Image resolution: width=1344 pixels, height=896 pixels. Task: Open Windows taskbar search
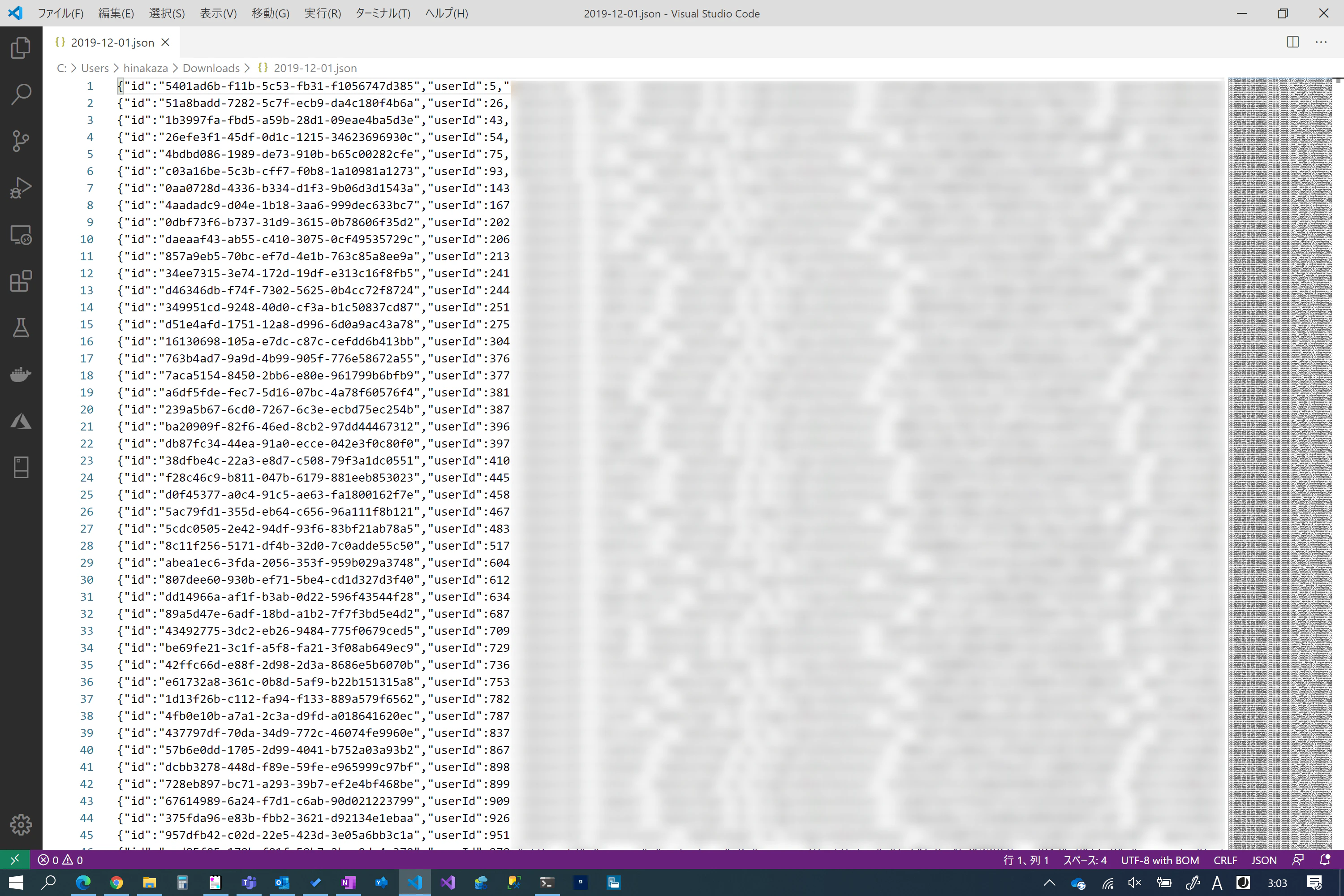[49, 882]
